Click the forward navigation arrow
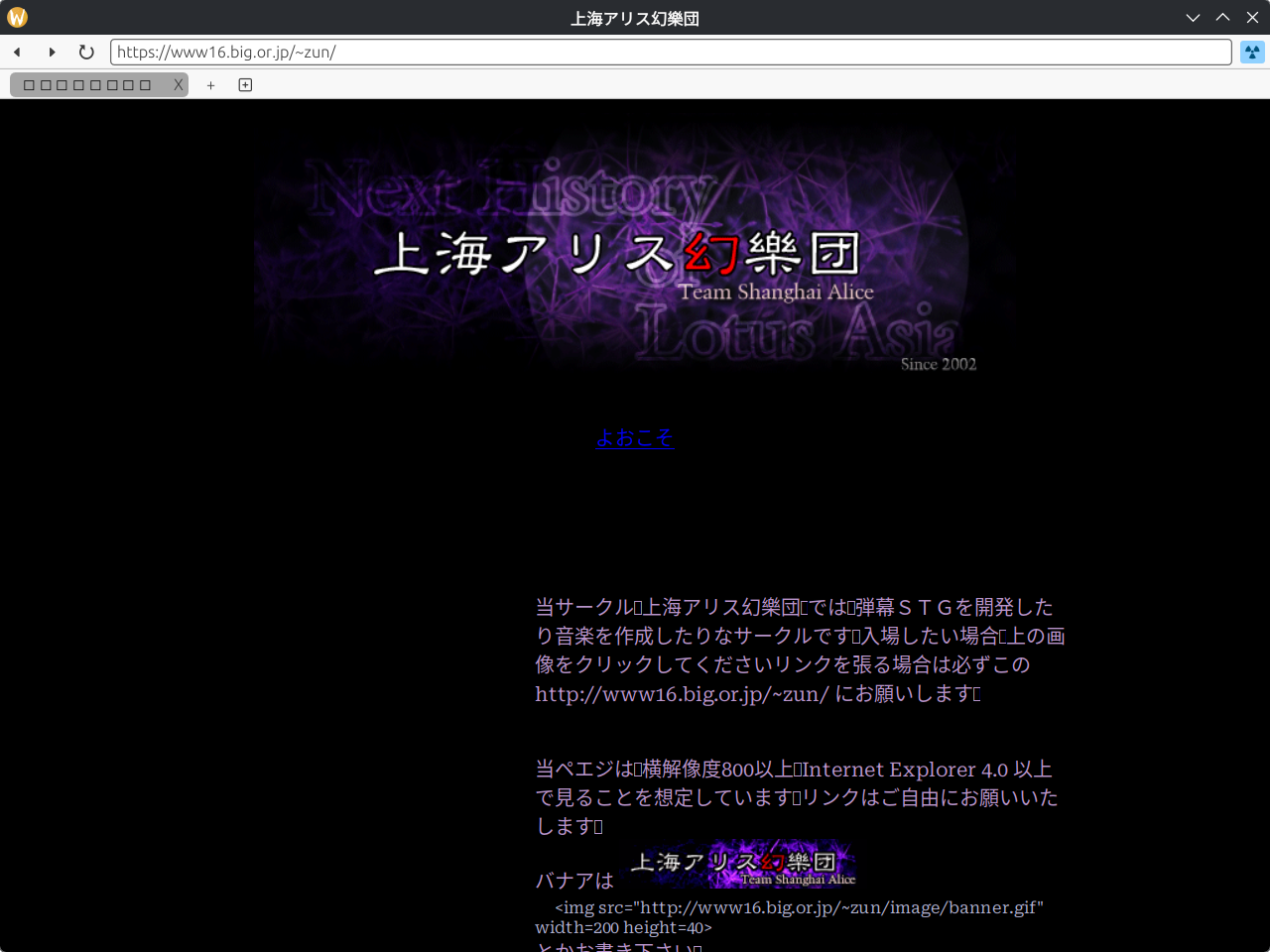This screenshot has width=1270, height=952. (52, 52)
